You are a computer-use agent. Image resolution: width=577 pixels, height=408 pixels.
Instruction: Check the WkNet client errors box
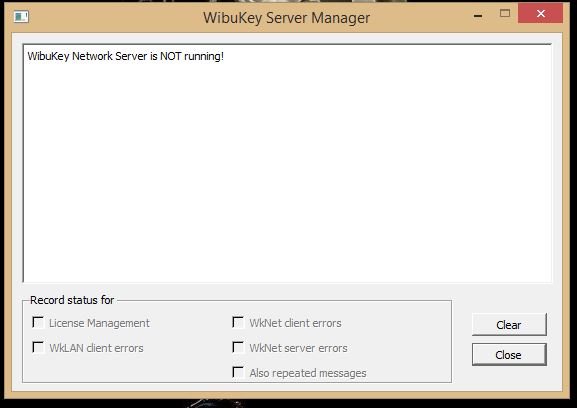coord(238,322)
